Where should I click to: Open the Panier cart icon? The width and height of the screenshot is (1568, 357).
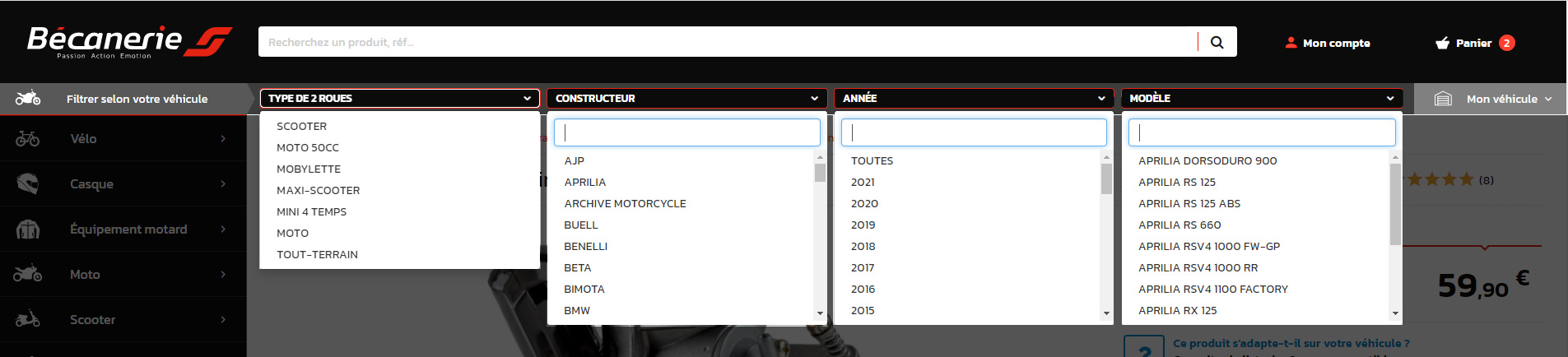1442,43
